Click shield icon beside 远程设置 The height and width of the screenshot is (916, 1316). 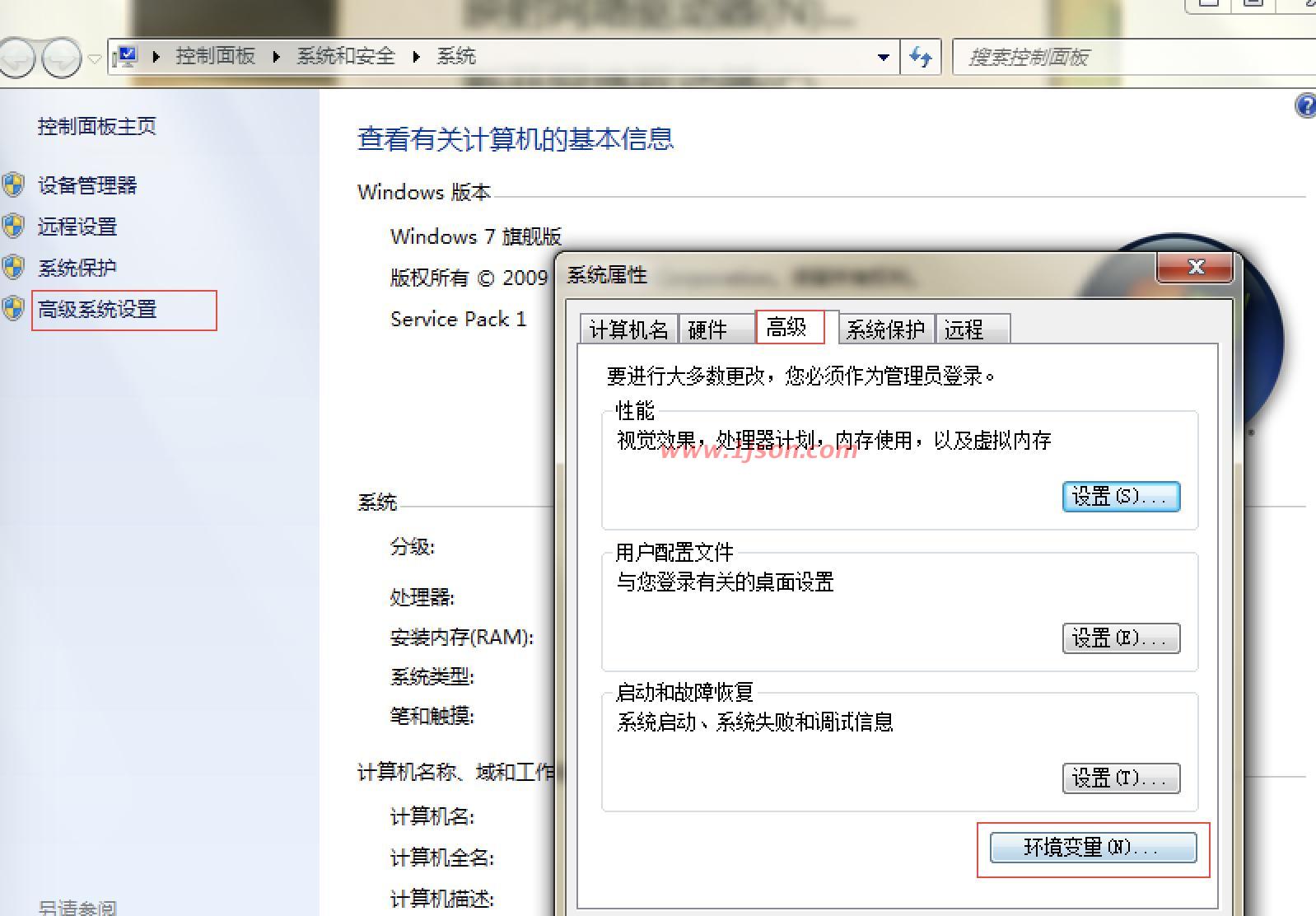tap(13, 227)
